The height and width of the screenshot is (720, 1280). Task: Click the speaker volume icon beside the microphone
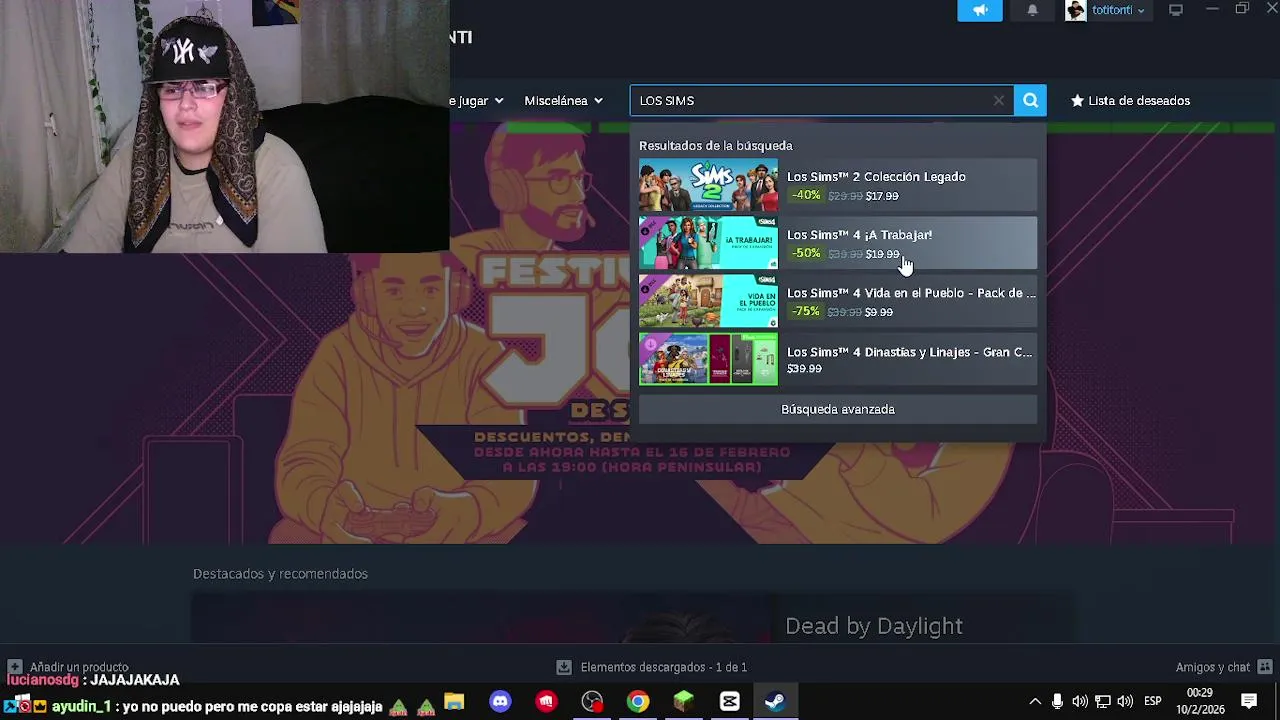1080,701
